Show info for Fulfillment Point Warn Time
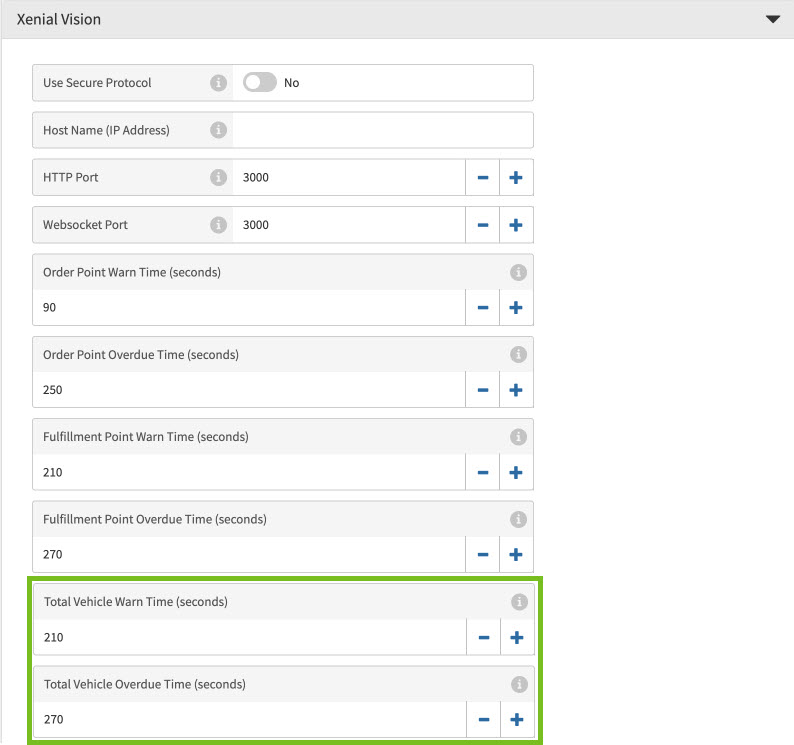This screenshot has width=794, height=745. (518, 437)
